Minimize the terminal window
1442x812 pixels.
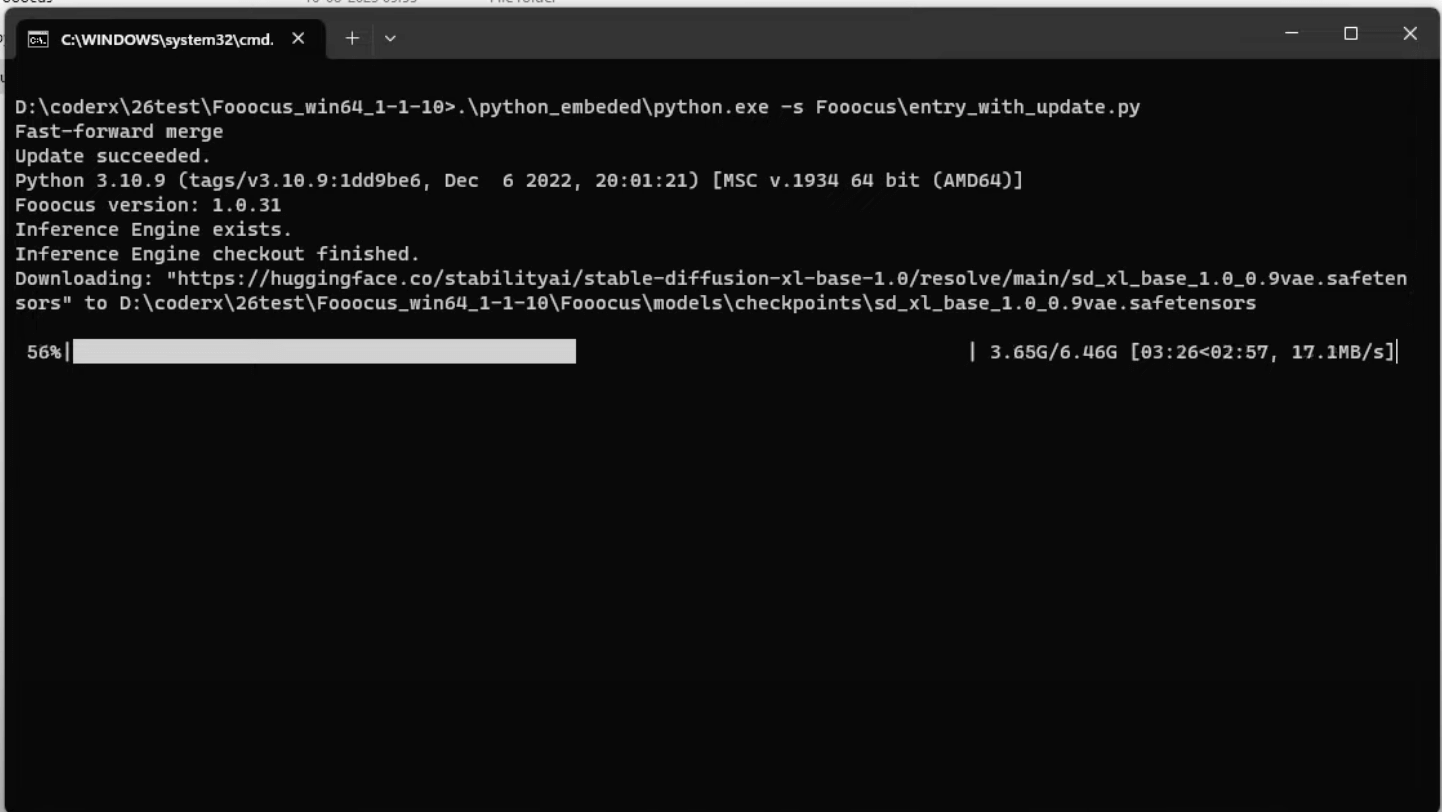click(1292, 34)
